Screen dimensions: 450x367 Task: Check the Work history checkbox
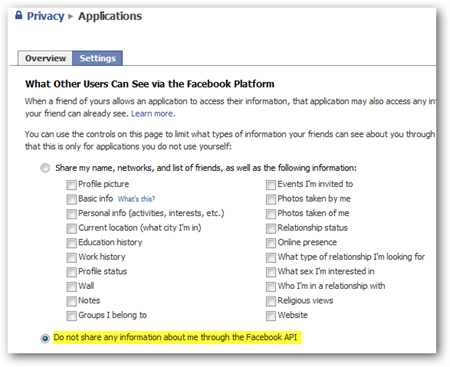(71, 257)
